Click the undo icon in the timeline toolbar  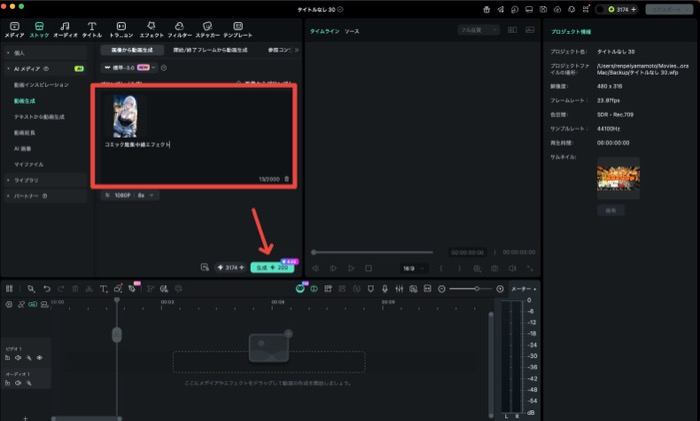pyautogui.click(x=46, y=289)
